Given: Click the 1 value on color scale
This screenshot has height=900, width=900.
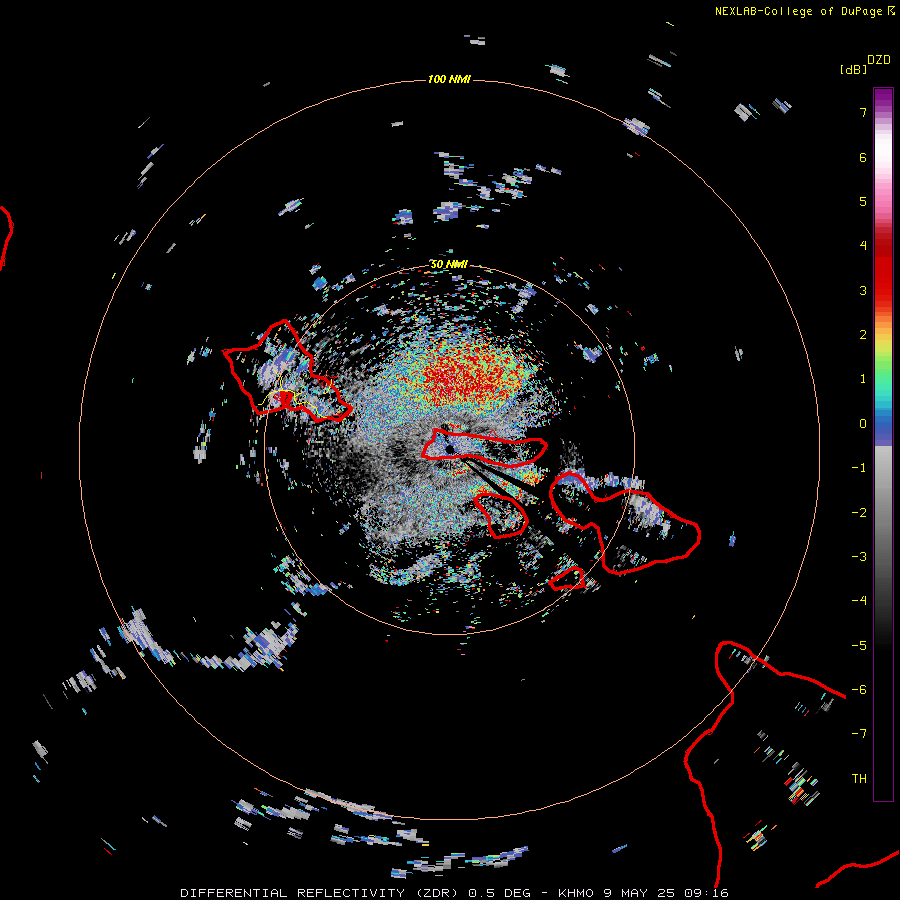Looking at the screenshot, I should 863,379.
